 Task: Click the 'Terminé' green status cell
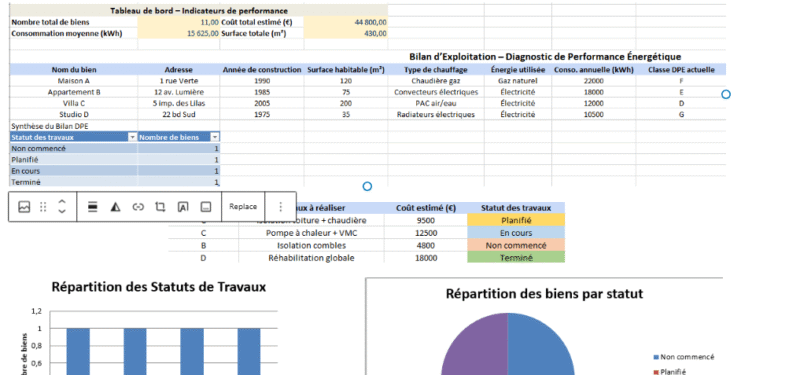516,258
